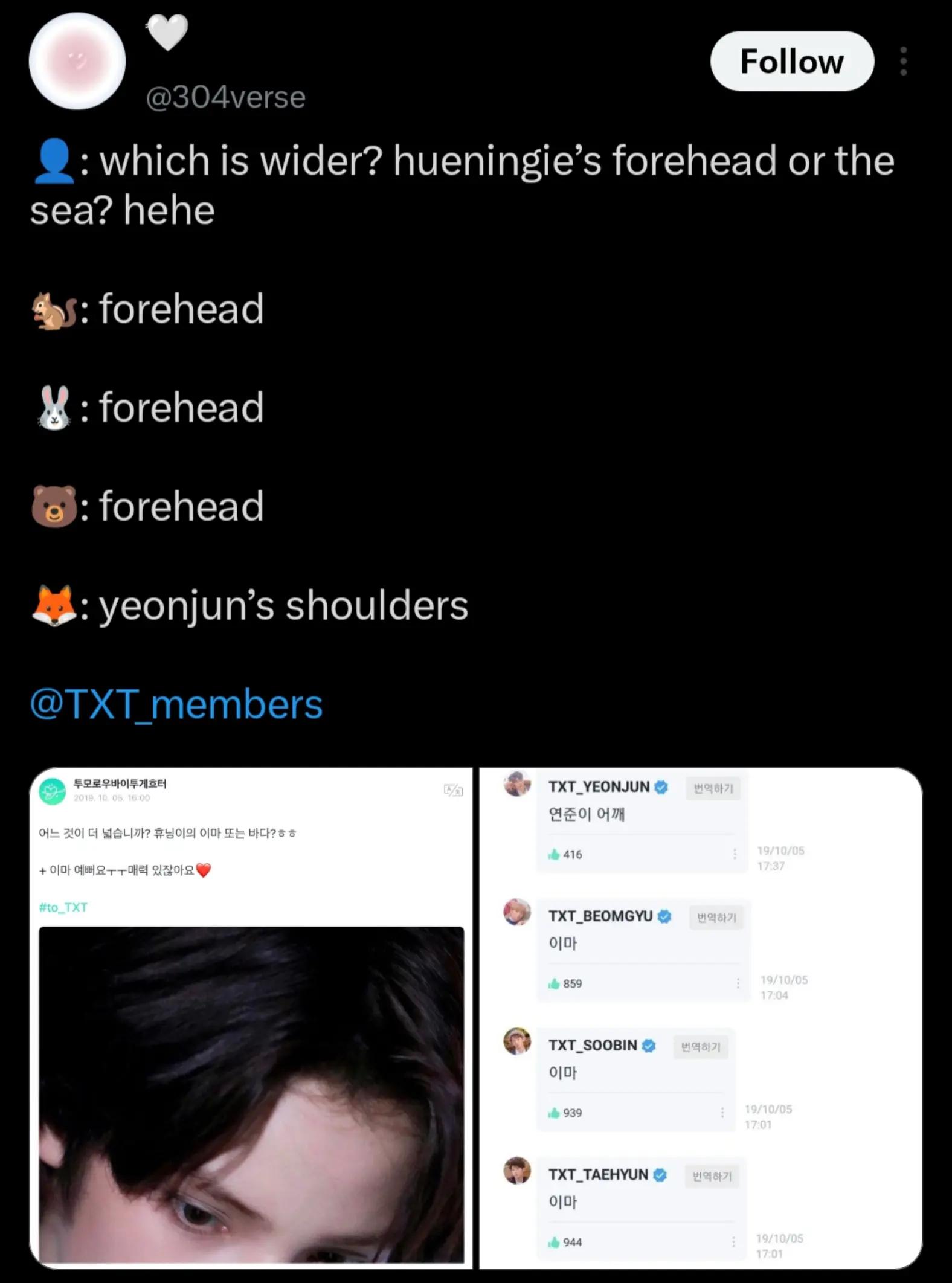Click the #to_TXT hashtag in the post
This screenshot has height=1283, width=952.
63,907
